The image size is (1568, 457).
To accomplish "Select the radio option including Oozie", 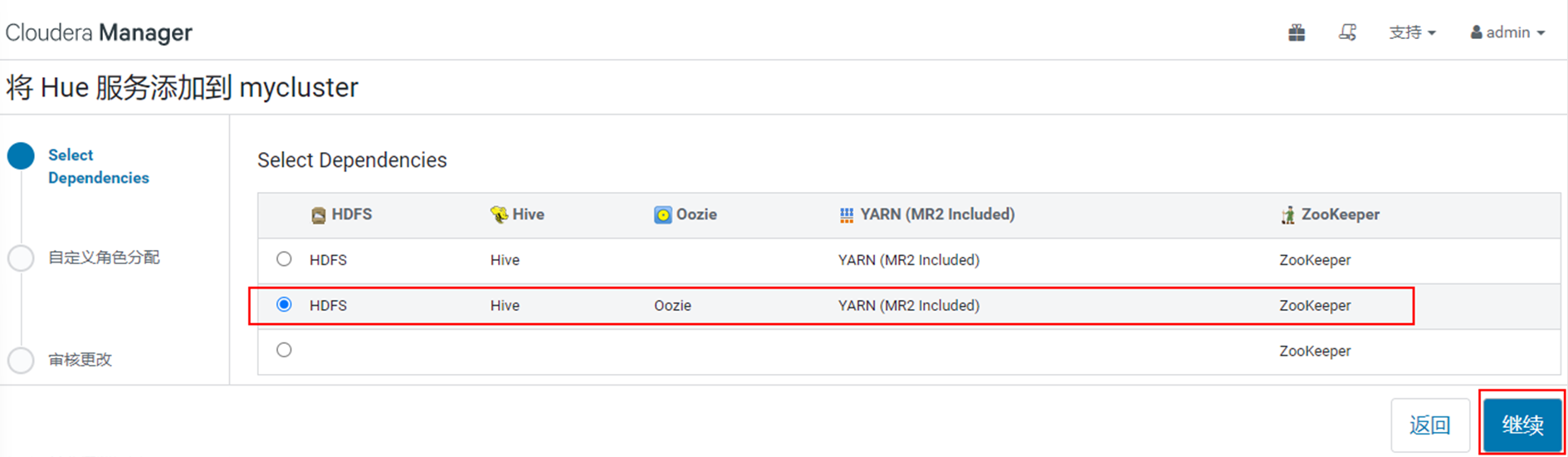I will click(284, 305).
